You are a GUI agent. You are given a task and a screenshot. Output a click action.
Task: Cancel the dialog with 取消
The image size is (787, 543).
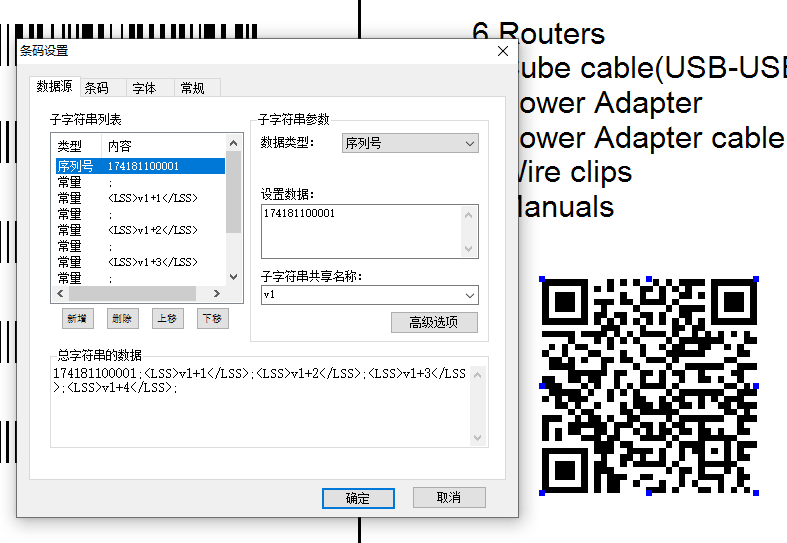449,497
